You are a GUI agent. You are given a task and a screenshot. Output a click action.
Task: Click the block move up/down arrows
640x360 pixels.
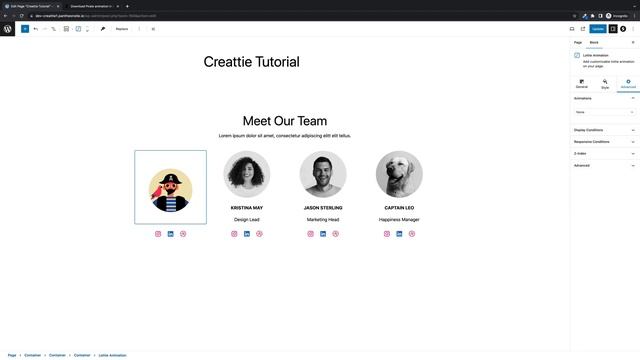87,29
